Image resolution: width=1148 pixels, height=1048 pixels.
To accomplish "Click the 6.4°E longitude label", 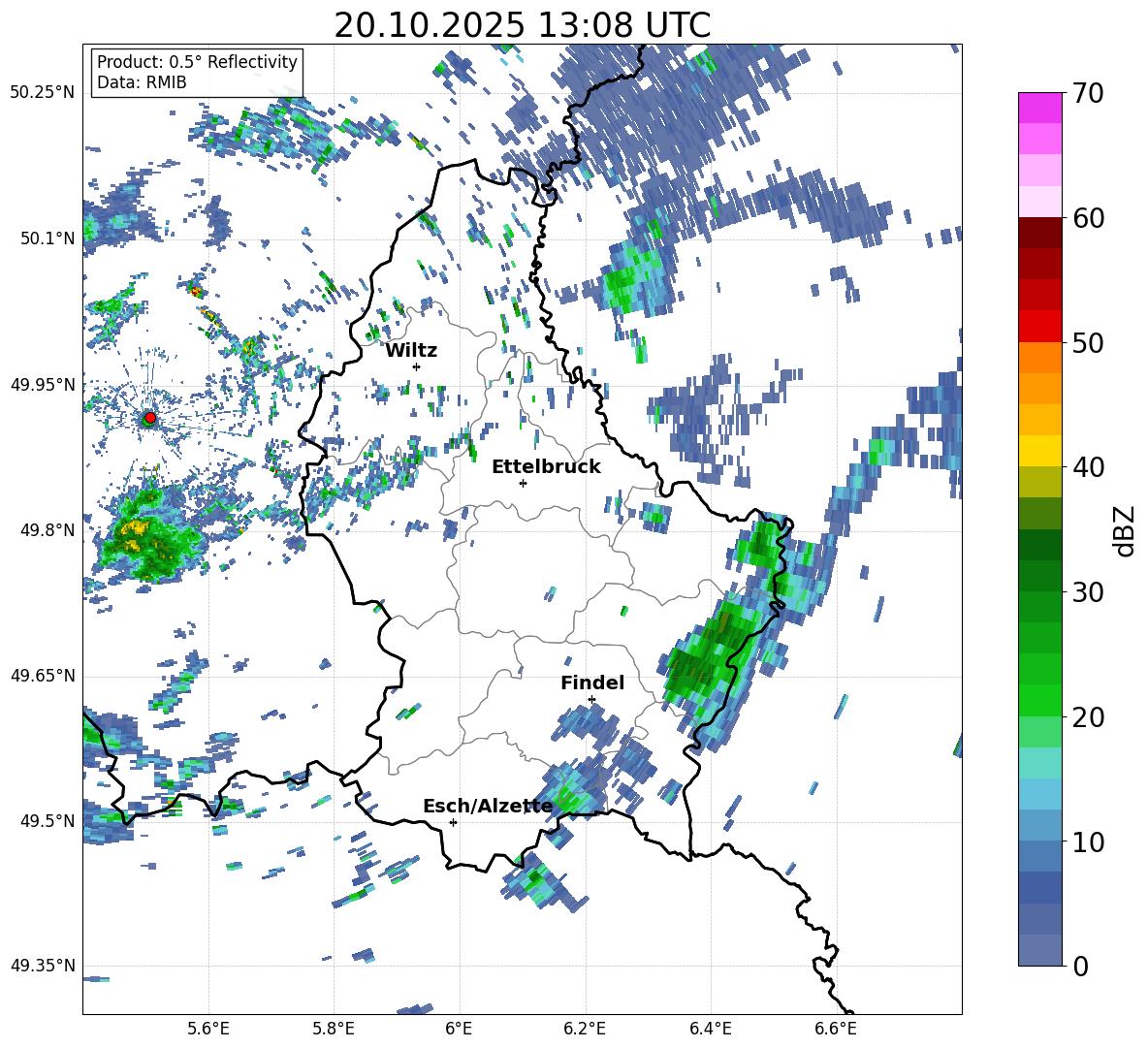I will tap(710, 1030).
